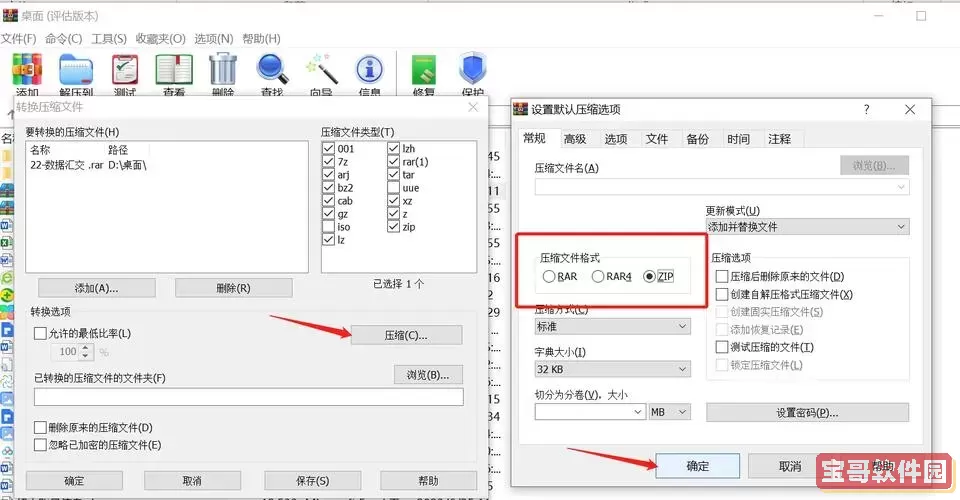Viewport: 960px width, 500px height.
Task: Check the iso archive type
Action: (x=329, y=226)
